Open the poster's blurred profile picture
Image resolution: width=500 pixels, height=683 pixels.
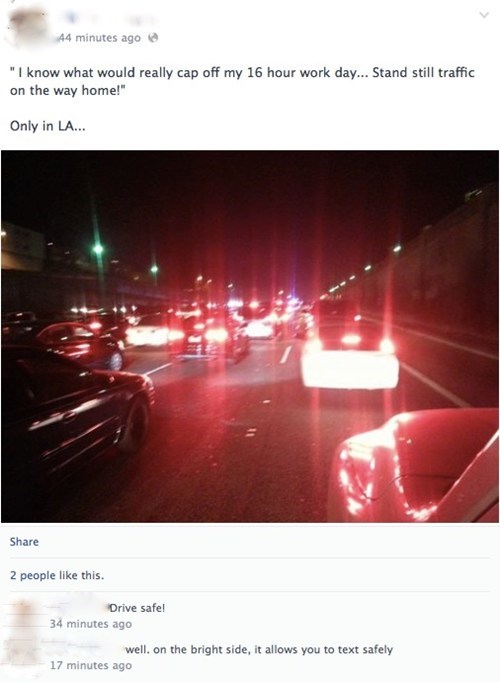point(28,27)
